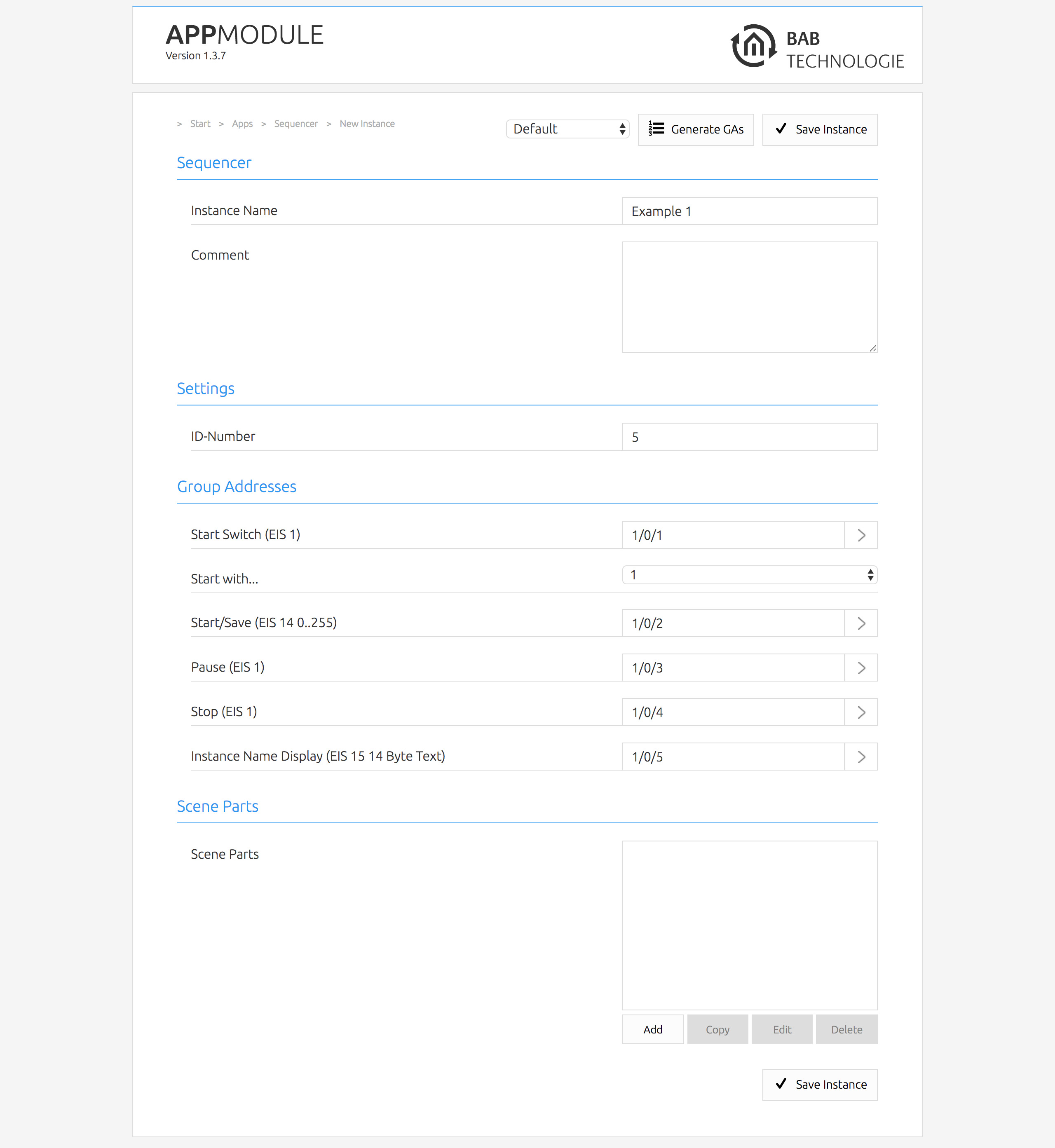Go to Start in breadcrumb
This screenshot has width=1055, height=1148.
click(200, 124)
